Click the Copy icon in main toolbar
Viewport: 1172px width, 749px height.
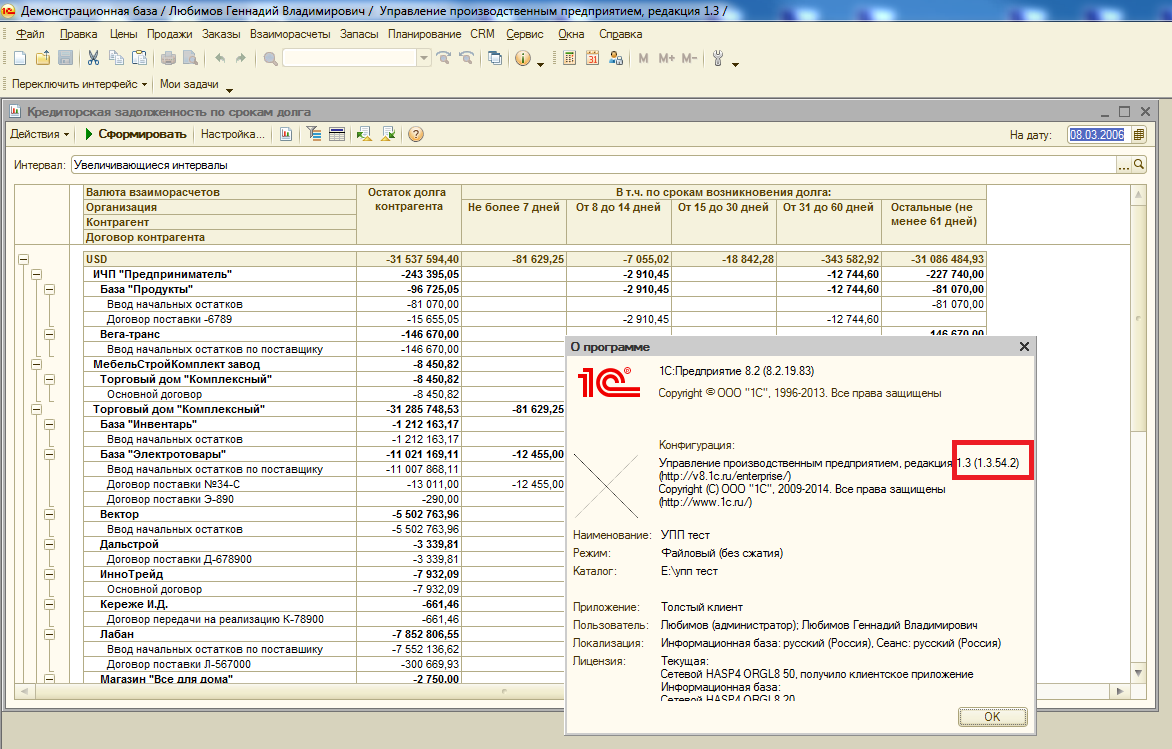click(116, 58)
